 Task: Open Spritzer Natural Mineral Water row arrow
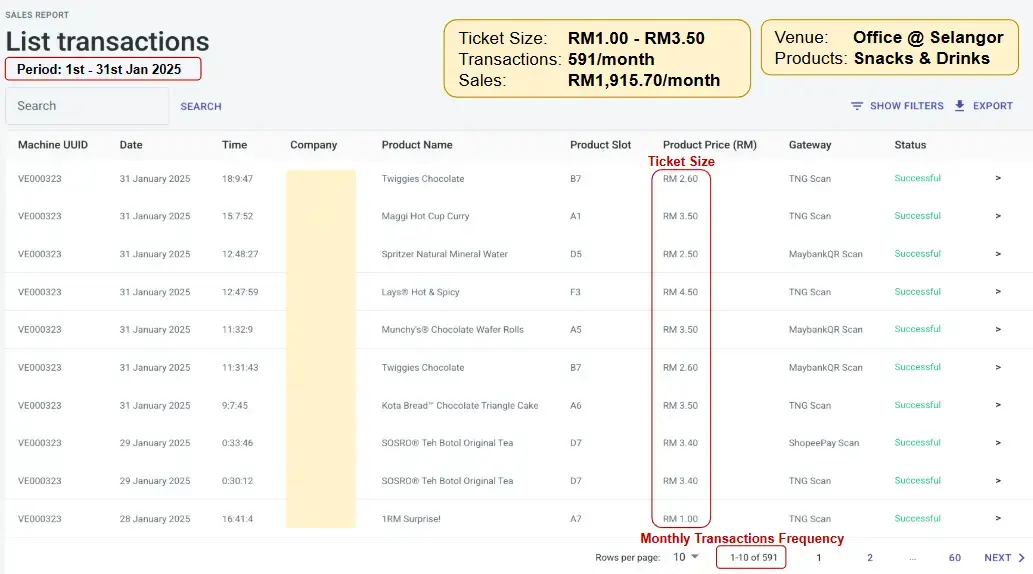click(x=998, y=254)
